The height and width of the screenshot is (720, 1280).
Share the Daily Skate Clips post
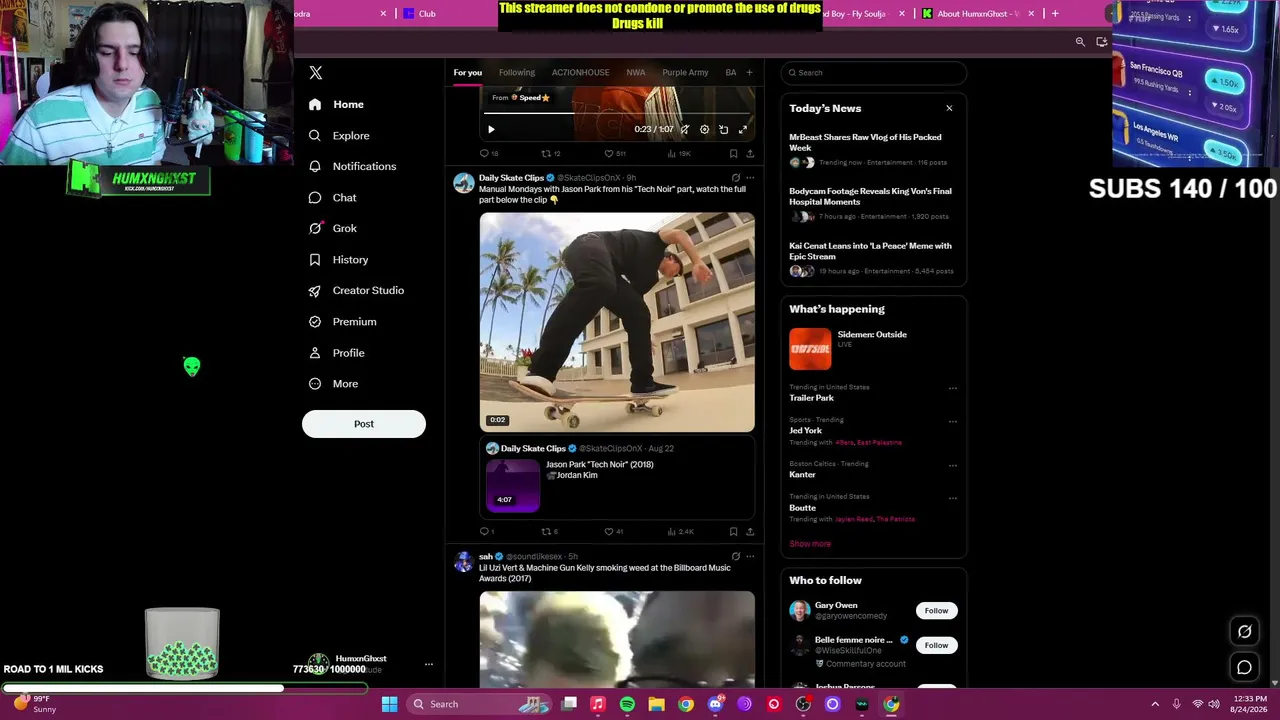750,532
